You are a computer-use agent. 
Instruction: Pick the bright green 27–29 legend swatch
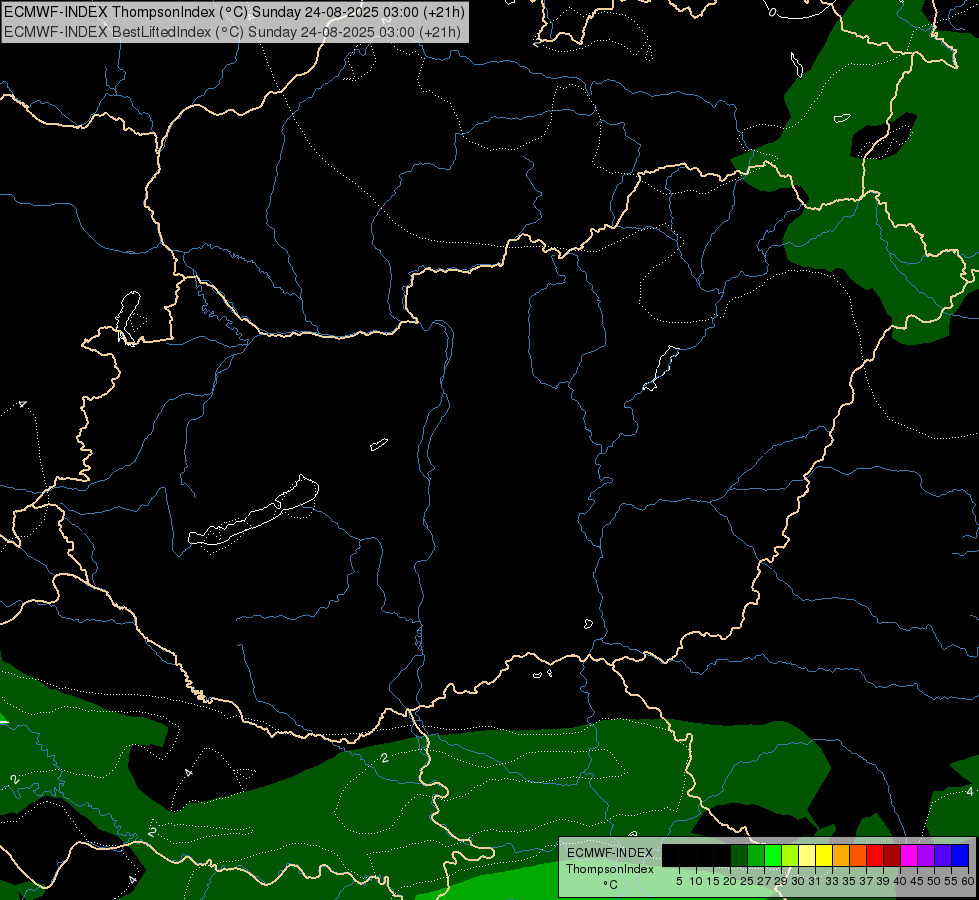[x=773, y=855]
